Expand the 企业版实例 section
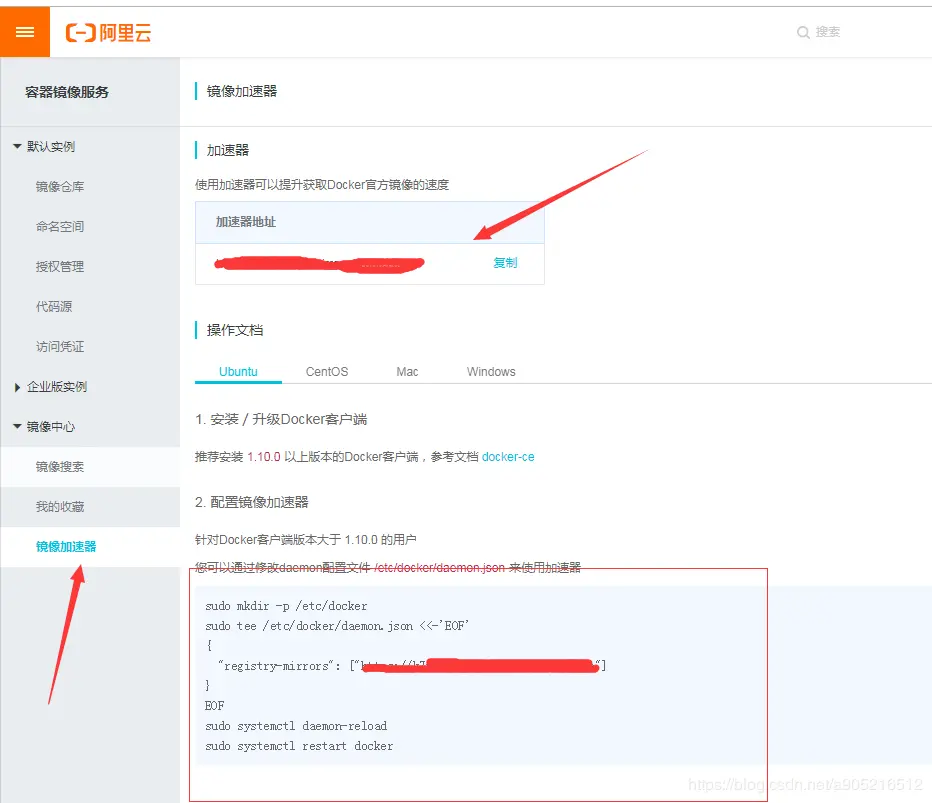This screenshot has width=932, height=803. point(17,387)
